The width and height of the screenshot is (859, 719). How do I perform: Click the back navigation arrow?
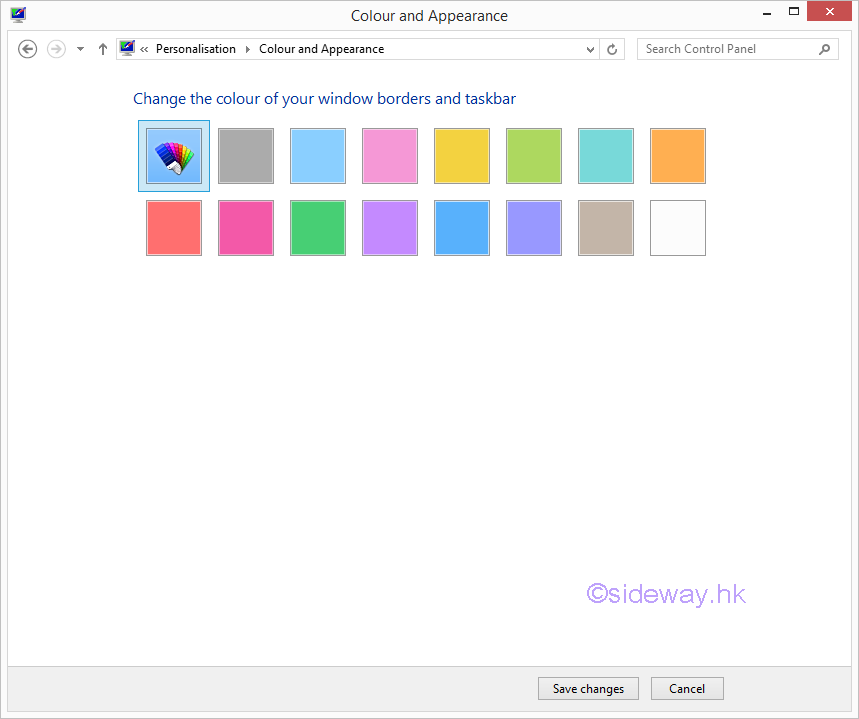click(28, 49)
